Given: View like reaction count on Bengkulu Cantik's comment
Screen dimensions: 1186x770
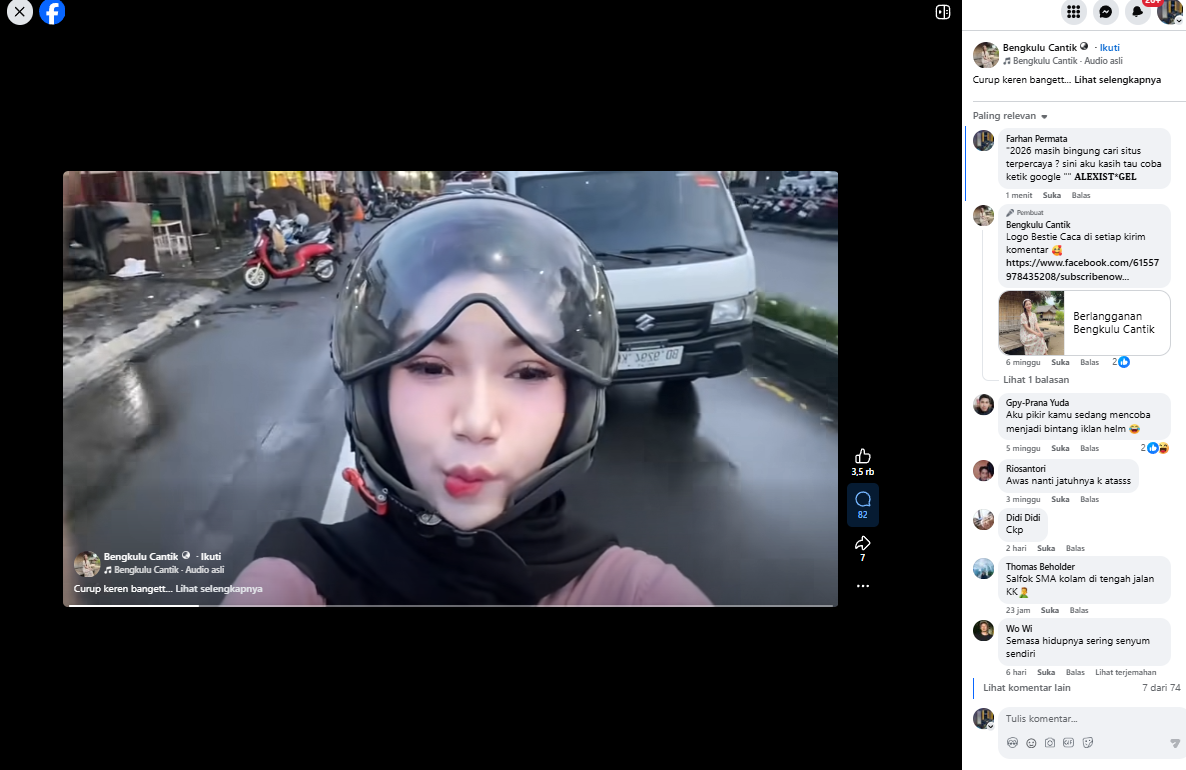Looking at the screenshot, I should click(x=1121, y=362).
